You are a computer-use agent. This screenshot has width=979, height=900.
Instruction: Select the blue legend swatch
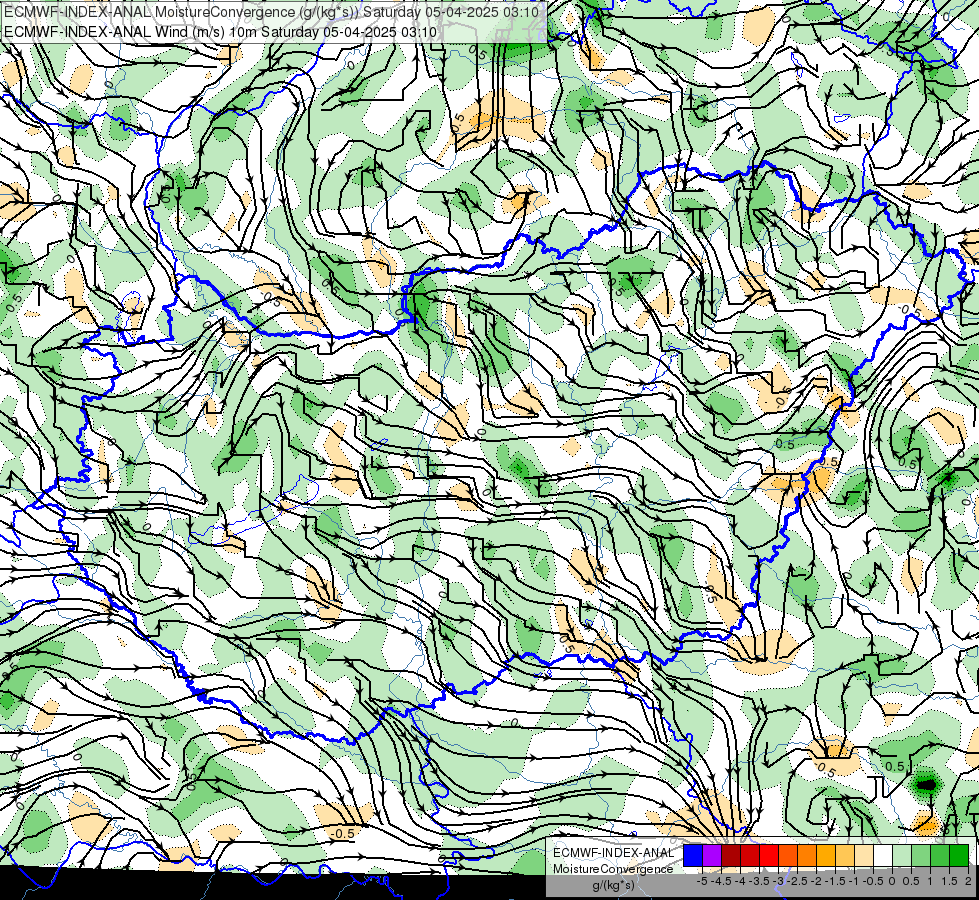pos(693,855)
